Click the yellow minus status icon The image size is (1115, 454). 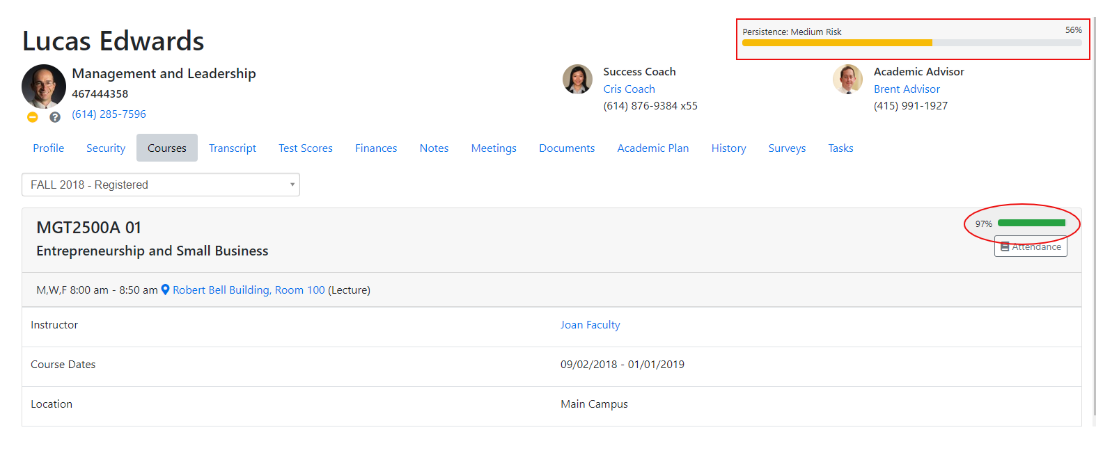(33, 117)
